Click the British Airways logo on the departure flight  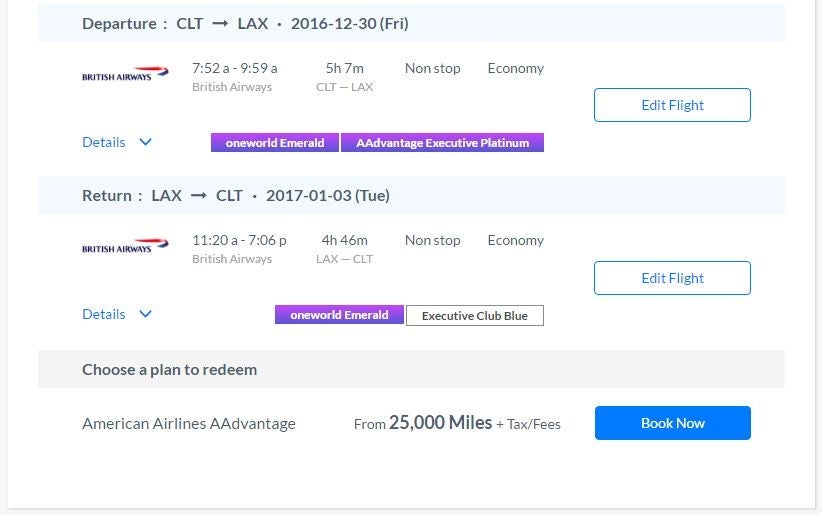point(125,75)
